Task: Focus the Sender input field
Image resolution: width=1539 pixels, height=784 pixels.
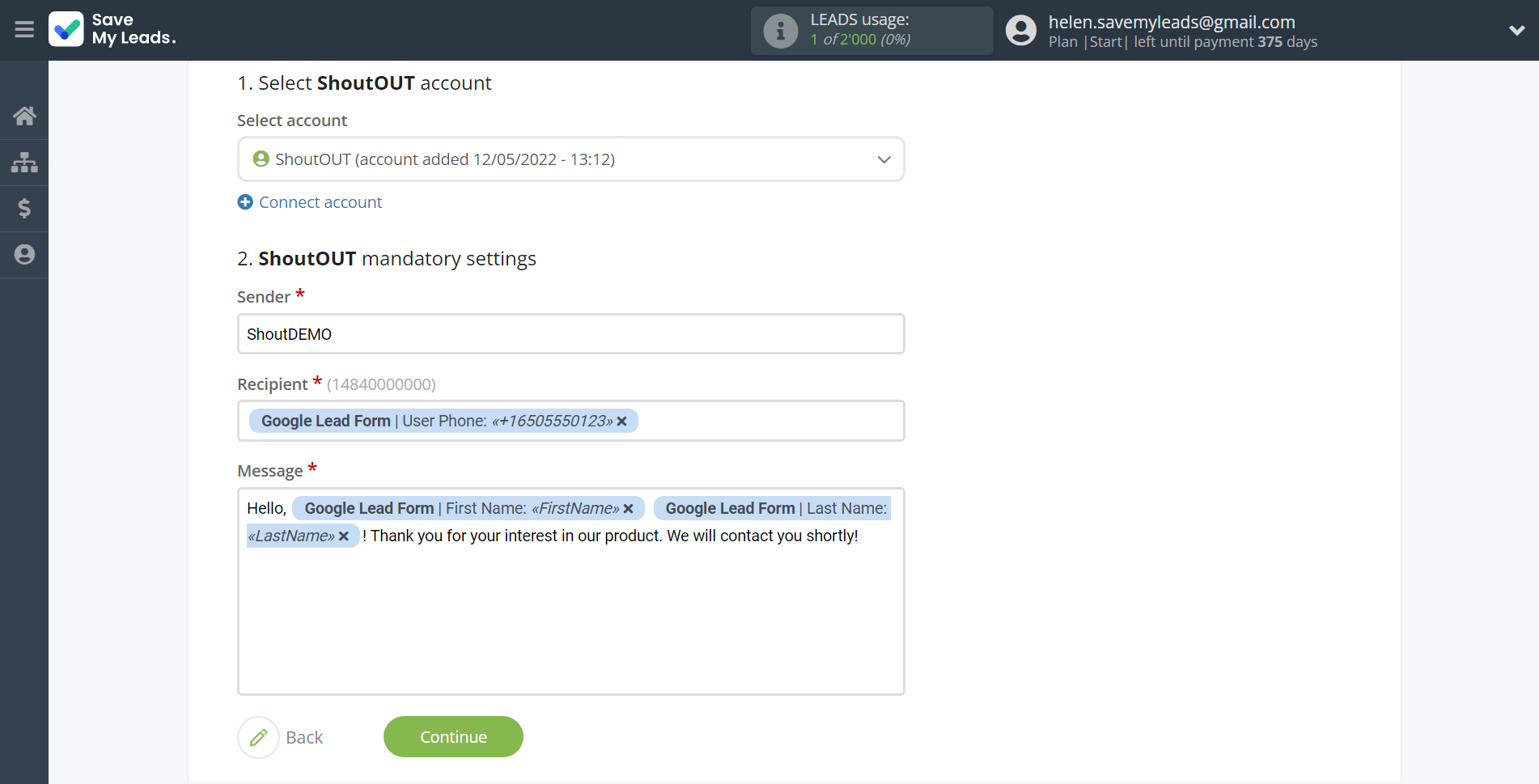Action: pyautogui.click(x=570, y=334)
